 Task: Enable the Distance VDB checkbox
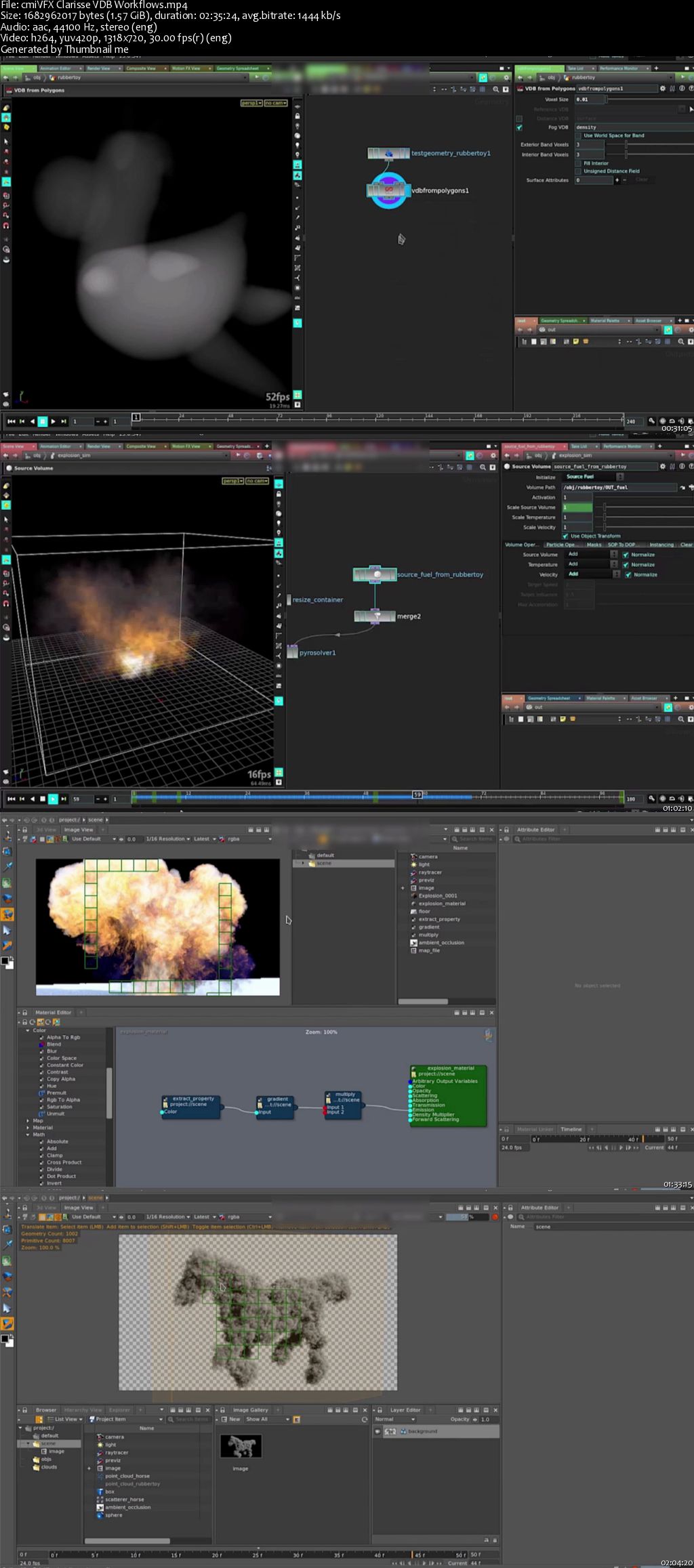[x=520, y=119]
